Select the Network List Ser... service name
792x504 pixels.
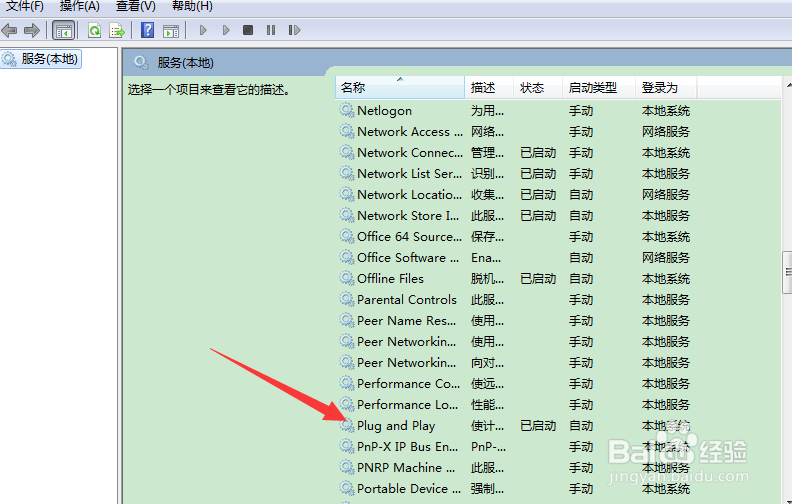point(409,173)
